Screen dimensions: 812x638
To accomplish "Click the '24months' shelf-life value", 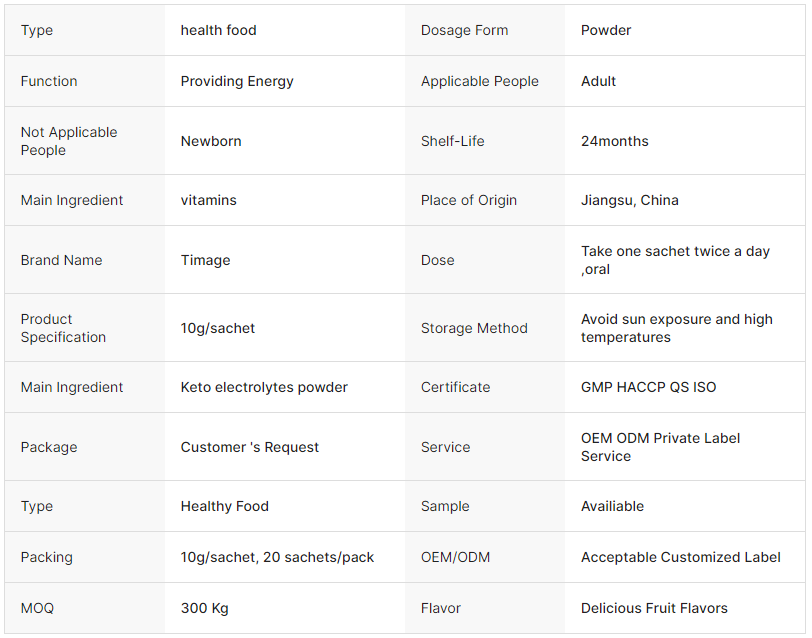I will click(614, 141).
